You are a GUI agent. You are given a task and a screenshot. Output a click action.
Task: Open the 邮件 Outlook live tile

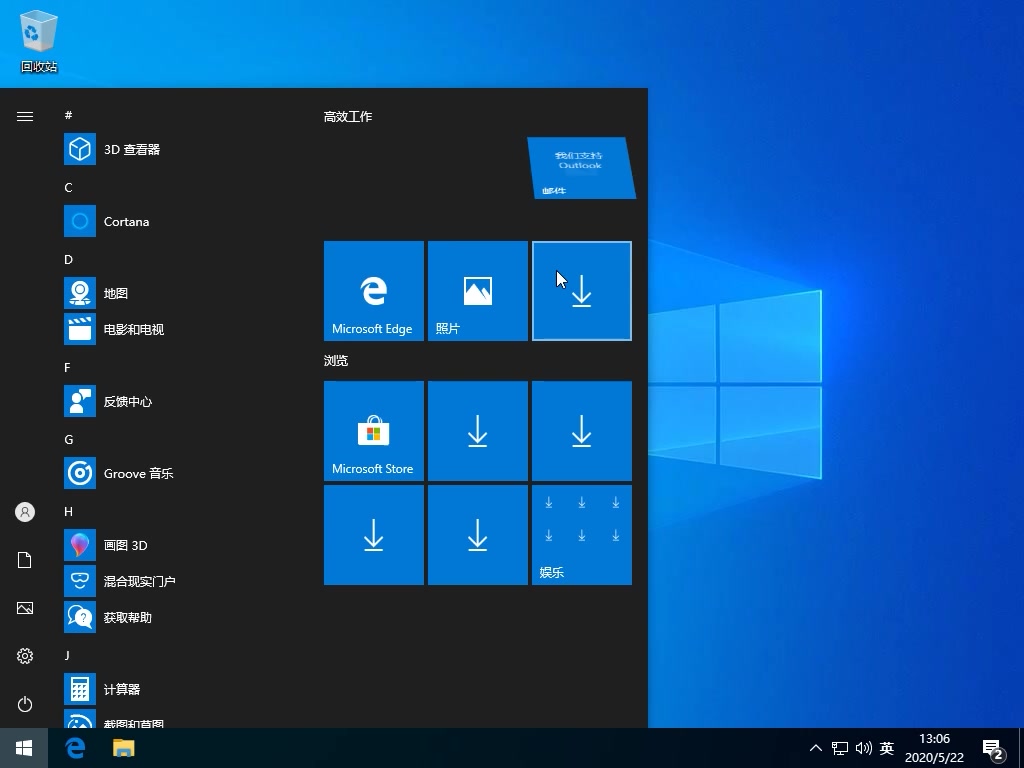[x=580, y=168]
